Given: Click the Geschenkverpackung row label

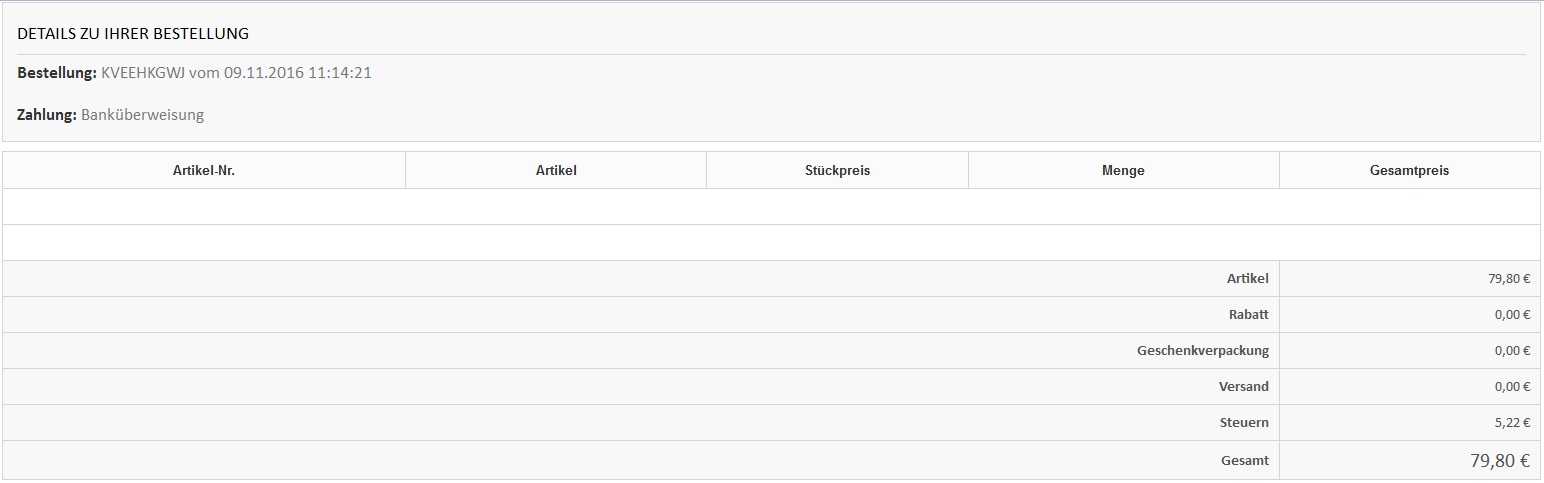Looking at the screenshot, I should pos(1203,350).
